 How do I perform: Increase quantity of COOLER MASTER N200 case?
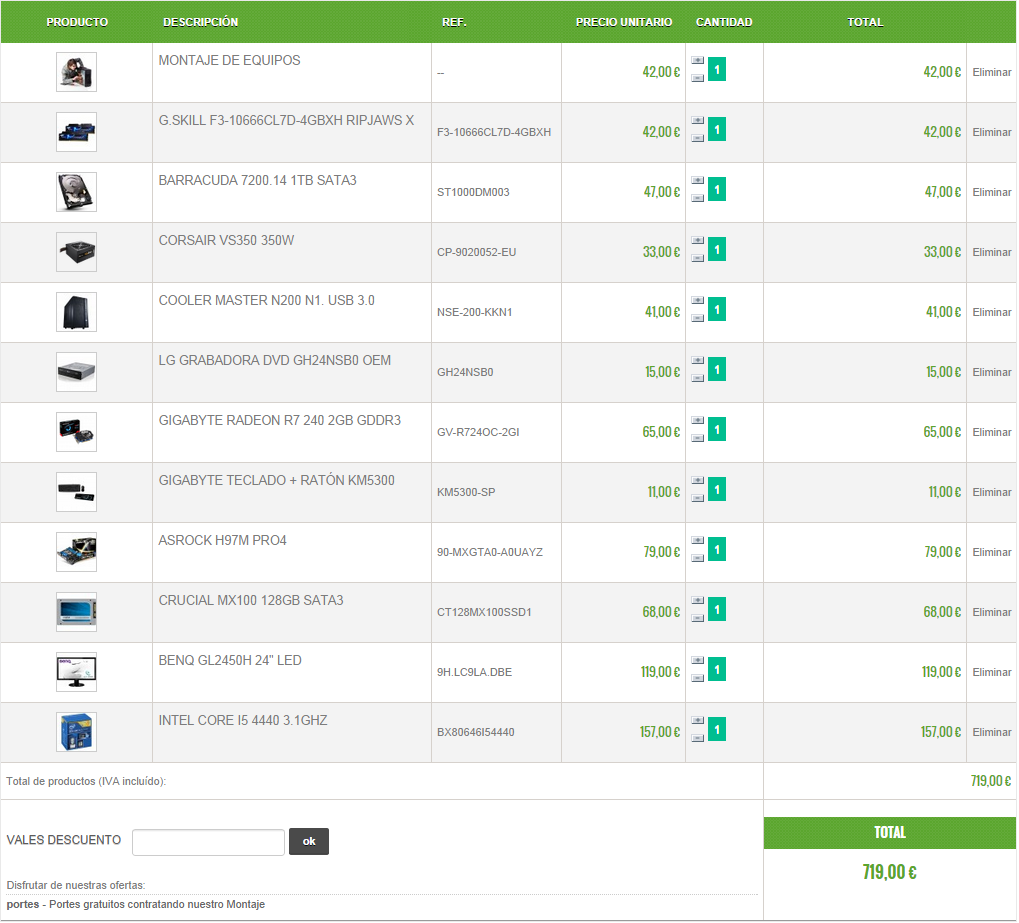pyautogui.click(x=697, y=300)
